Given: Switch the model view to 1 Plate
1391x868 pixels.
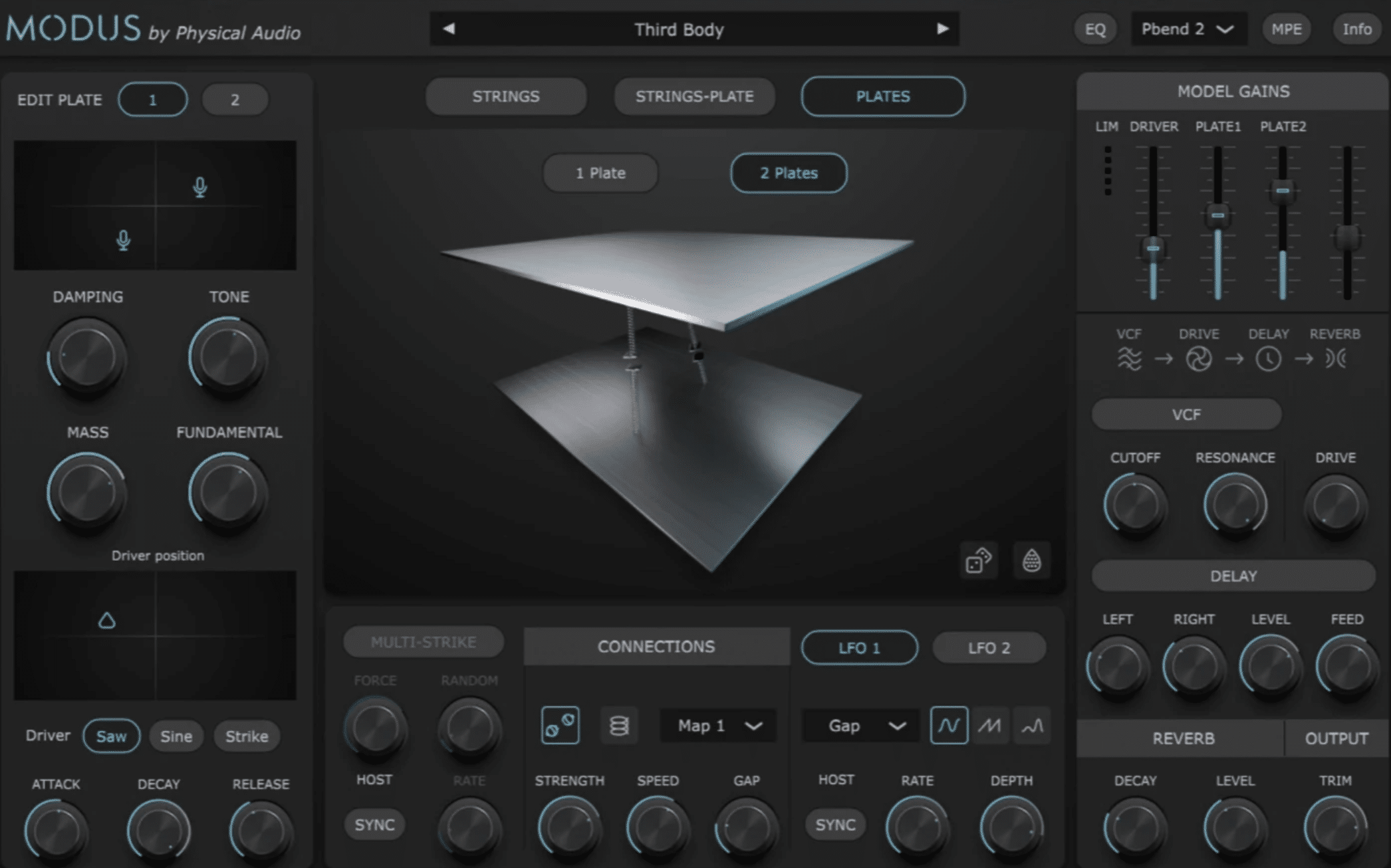Looking at the screenshot, I should [599, 173].
